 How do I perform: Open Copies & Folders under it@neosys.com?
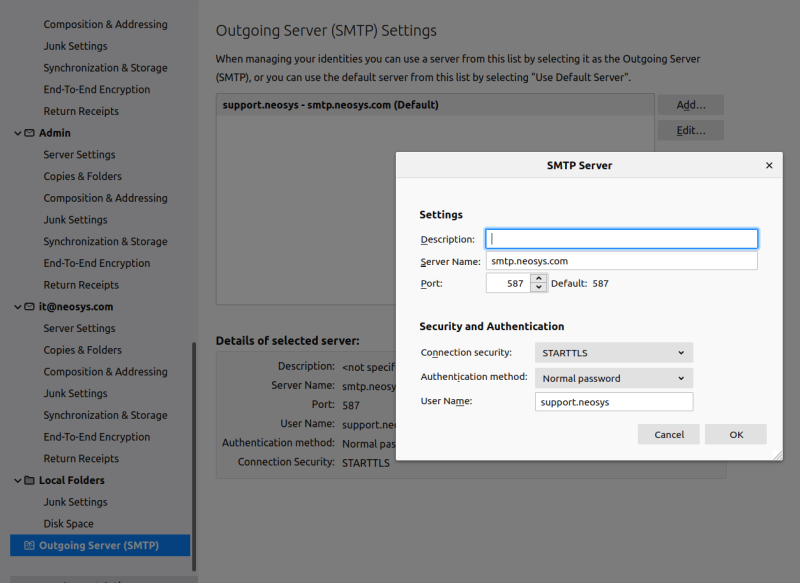click(83, 350)
